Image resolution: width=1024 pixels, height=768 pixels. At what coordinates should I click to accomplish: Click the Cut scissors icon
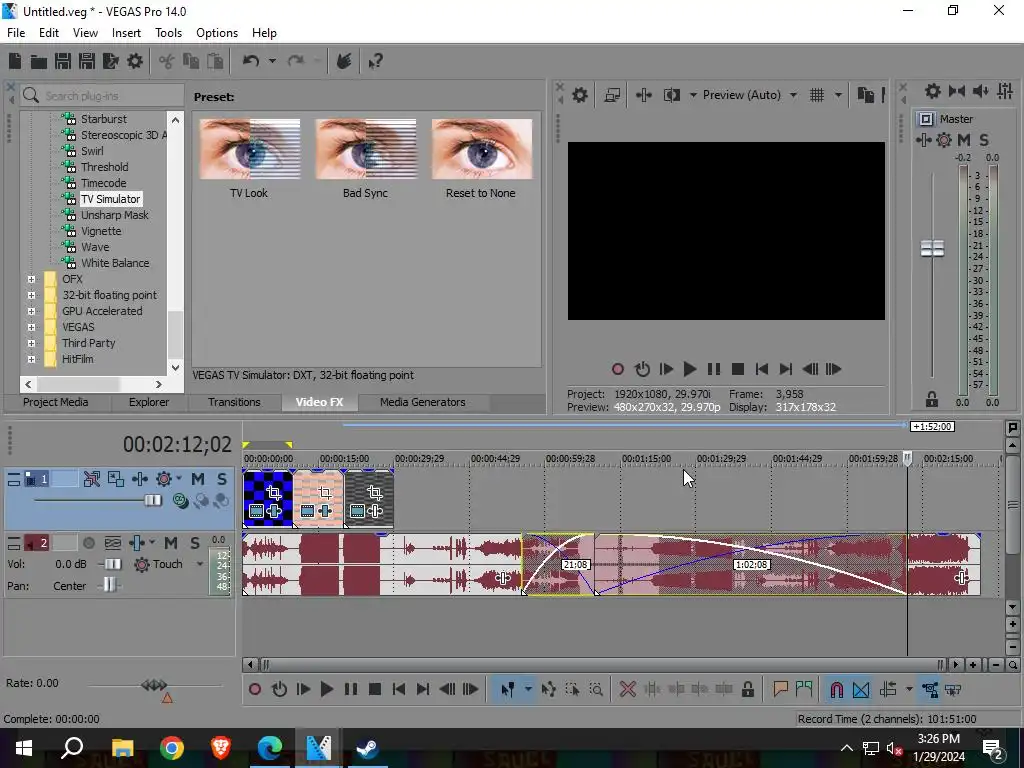(167, 61)
